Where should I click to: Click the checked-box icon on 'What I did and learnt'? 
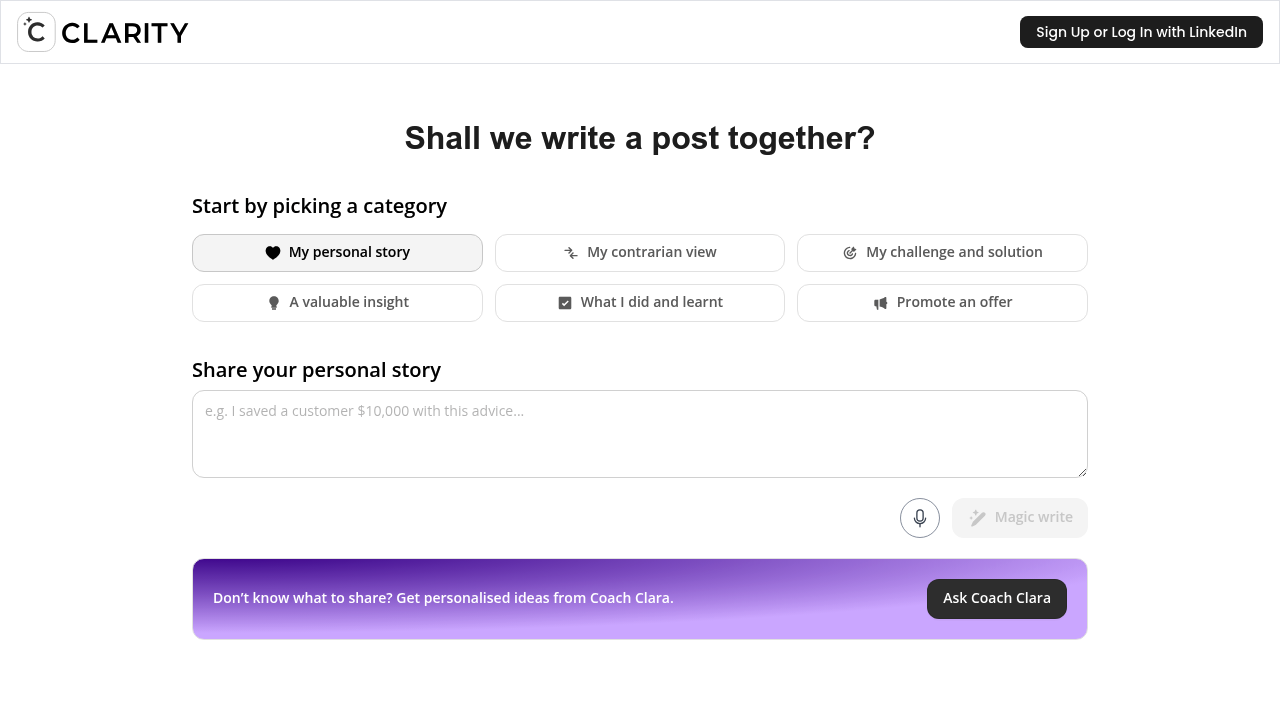(x=565, y=302)
